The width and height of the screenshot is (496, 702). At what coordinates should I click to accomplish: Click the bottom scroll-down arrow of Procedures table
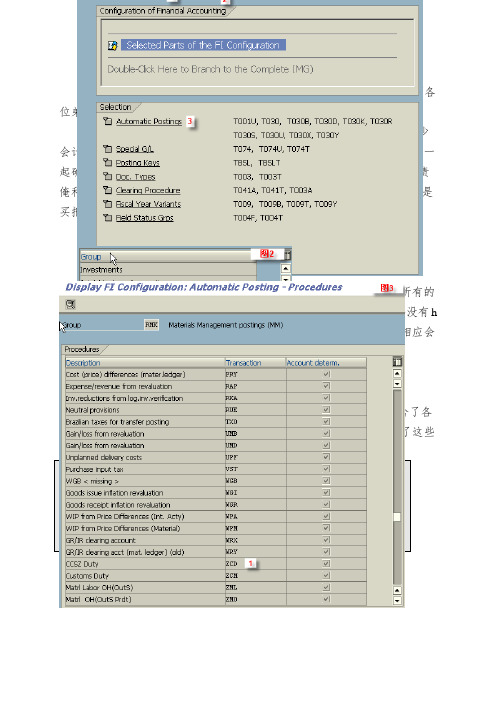(397, 601)
